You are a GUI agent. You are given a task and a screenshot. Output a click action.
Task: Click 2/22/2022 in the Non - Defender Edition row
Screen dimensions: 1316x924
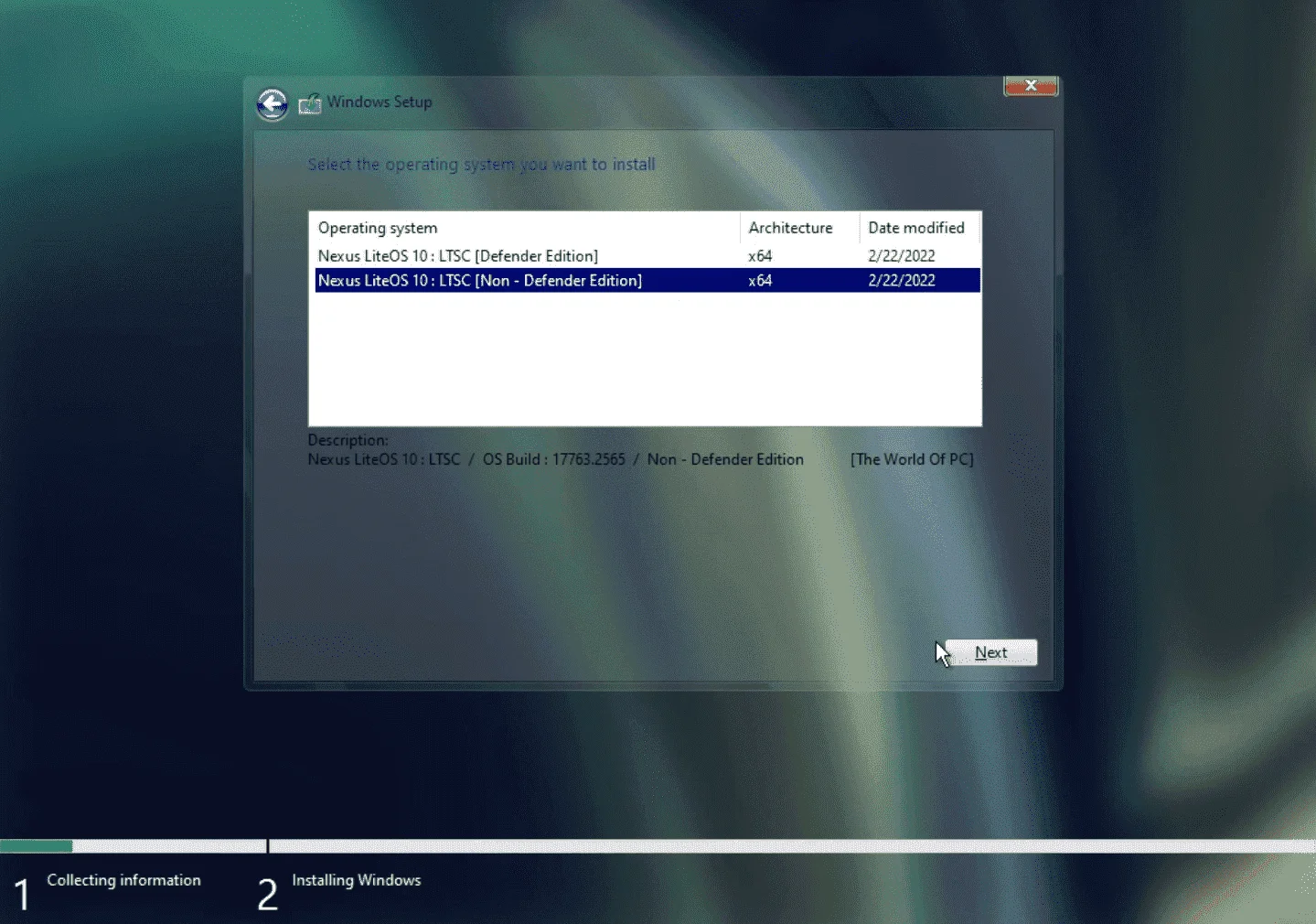(902, 281)
